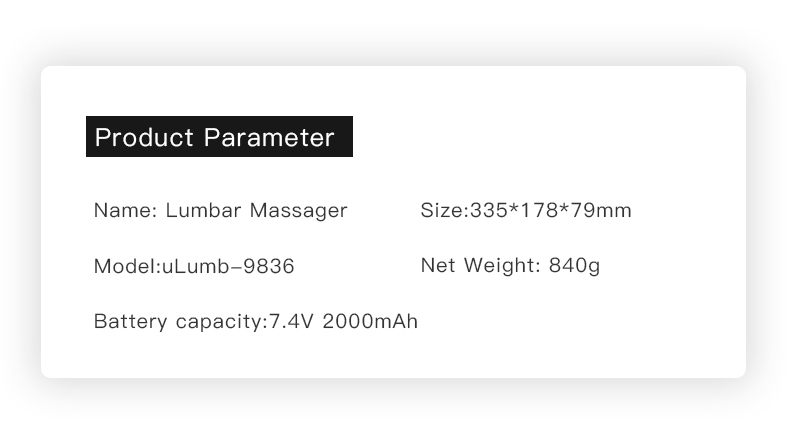Click the digits 9836 in the model

click(x=269, y=266)
